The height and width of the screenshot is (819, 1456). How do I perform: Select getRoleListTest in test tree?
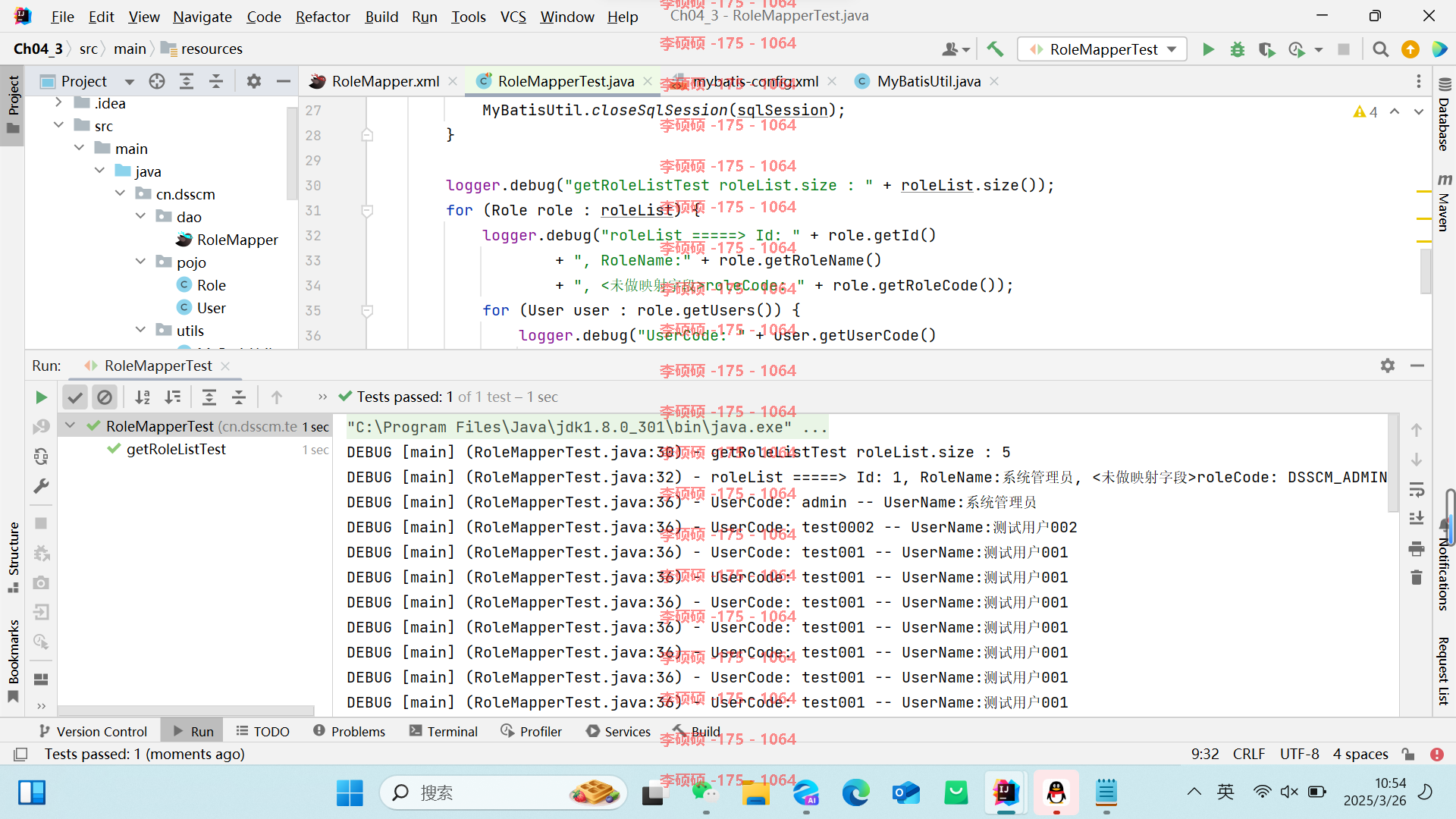176,449
